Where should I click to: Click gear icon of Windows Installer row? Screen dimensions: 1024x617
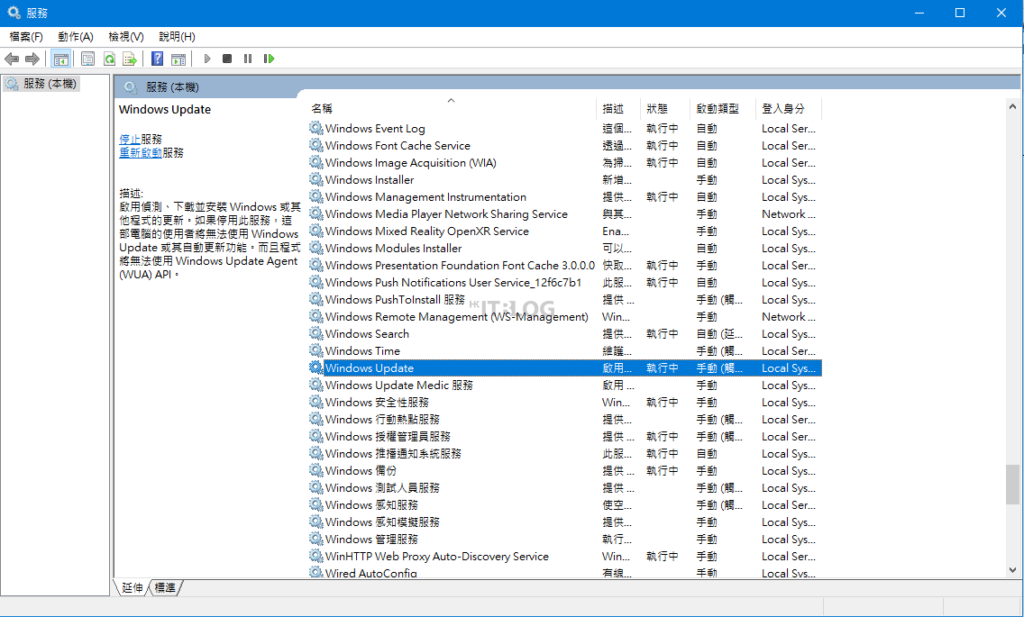(x=316, y=180)
